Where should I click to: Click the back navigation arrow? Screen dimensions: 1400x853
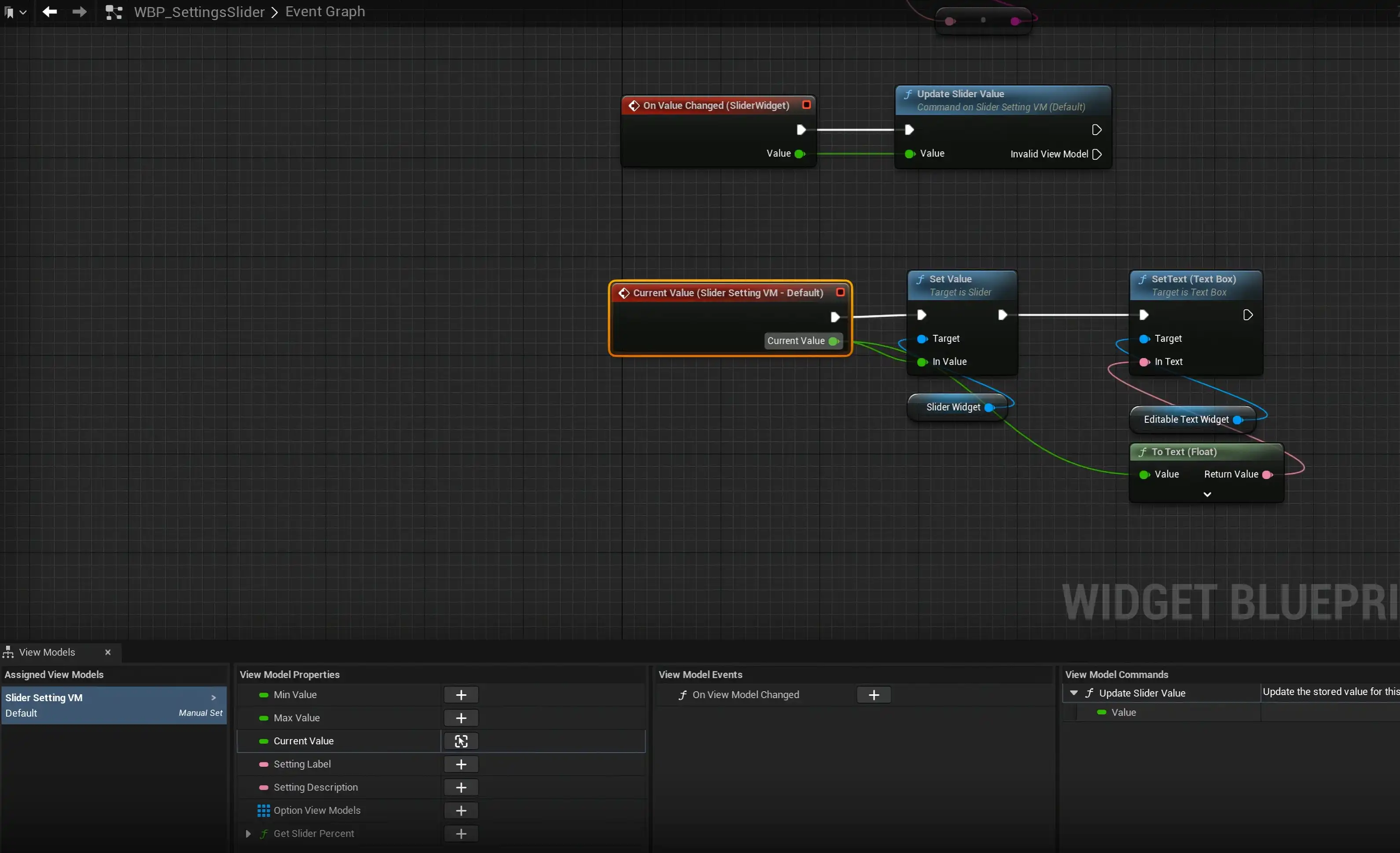tap(49, 11)
